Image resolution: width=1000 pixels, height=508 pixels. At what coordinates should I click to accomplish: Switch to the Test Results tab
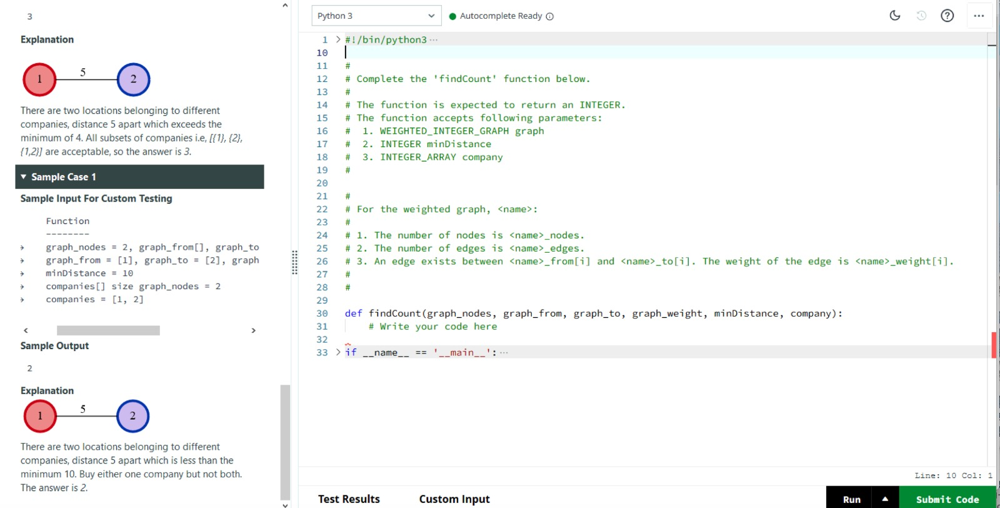tap(349, 499)
